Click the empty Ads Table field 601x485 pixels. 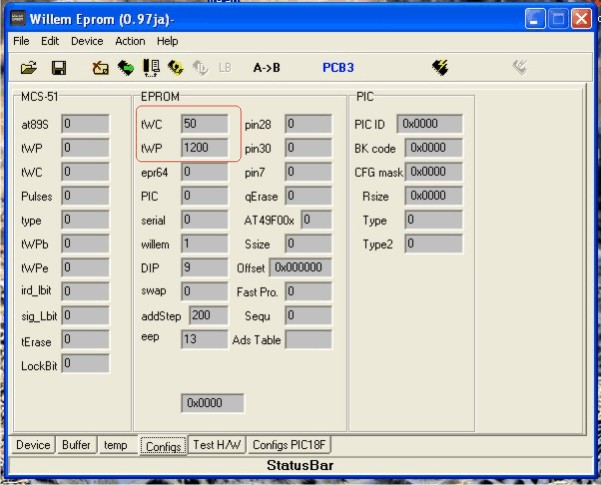[x=308, y=339]
